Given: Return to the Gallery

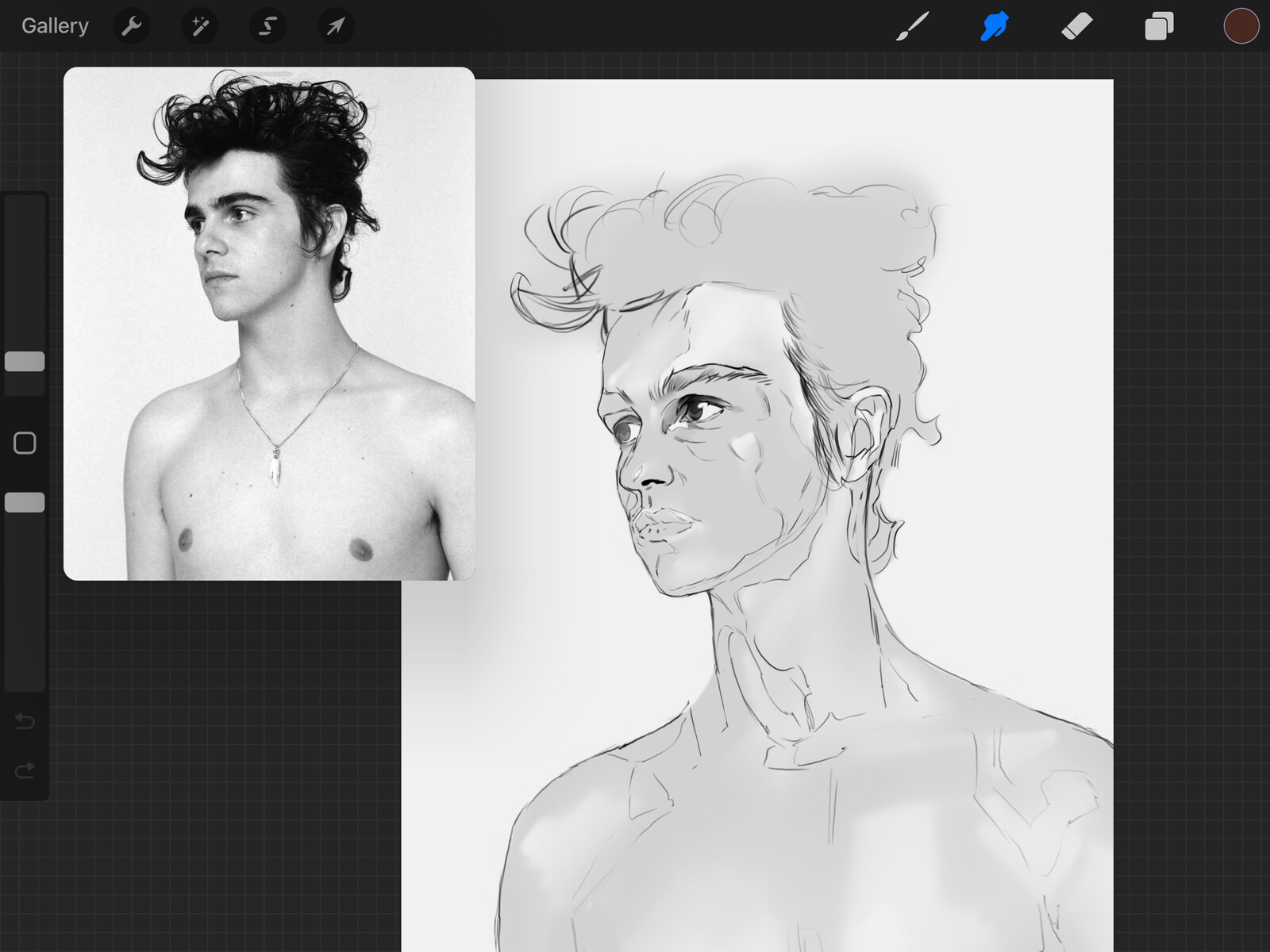Looking at the screenshot, I should [x=55, y=26].
